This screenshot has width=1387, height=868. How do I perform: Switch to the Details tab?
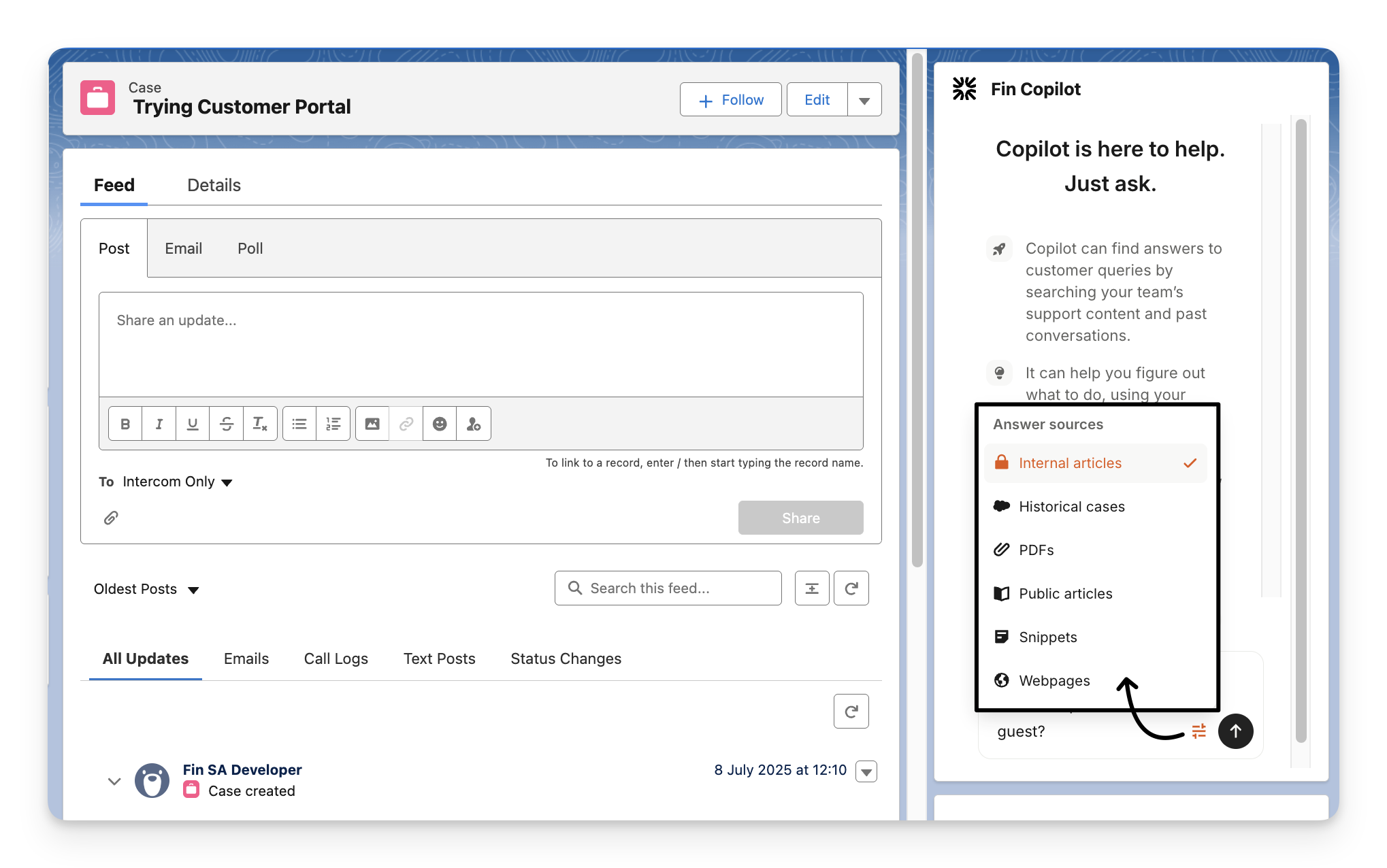214,185
